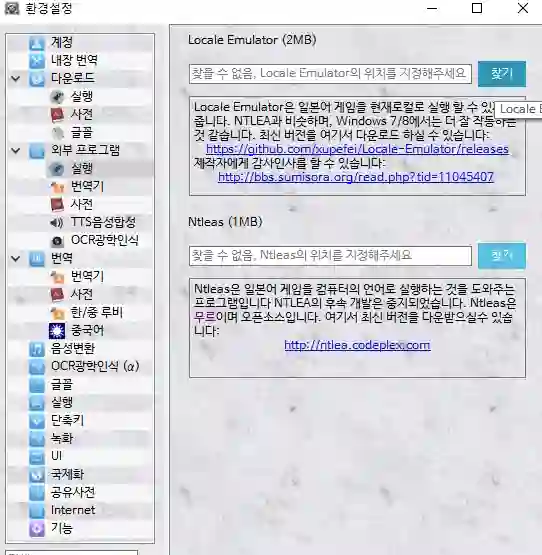Collapse the 다운로드 tree node

[x=16, y=78]
